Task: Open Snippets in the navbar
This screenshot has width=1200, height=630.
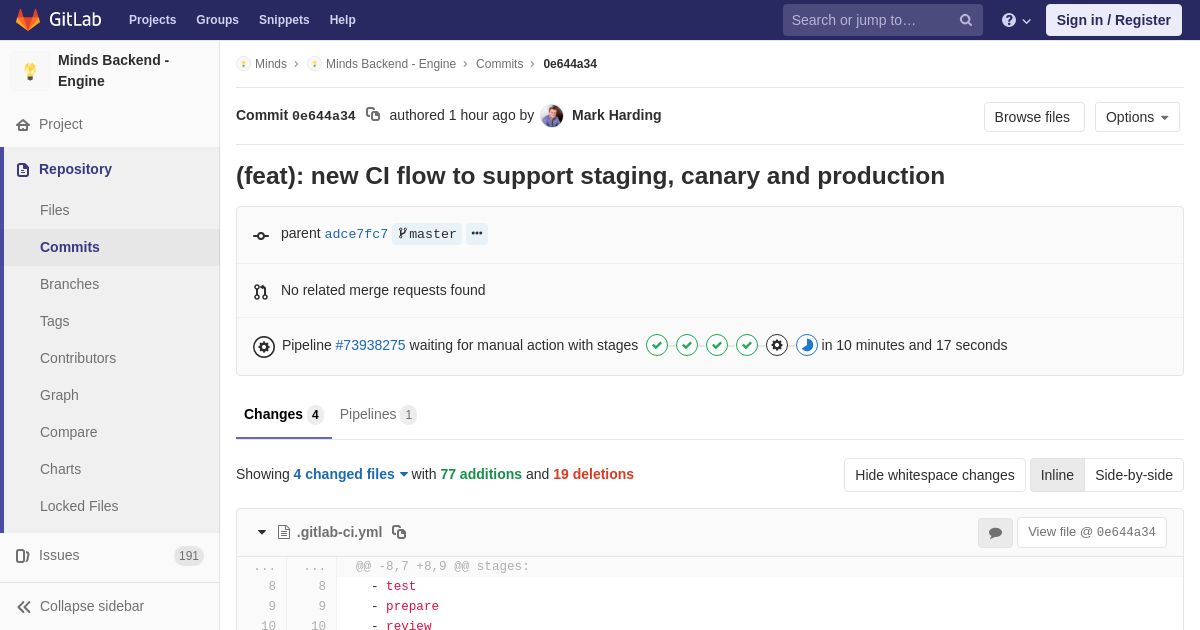Action: point(284,20)
